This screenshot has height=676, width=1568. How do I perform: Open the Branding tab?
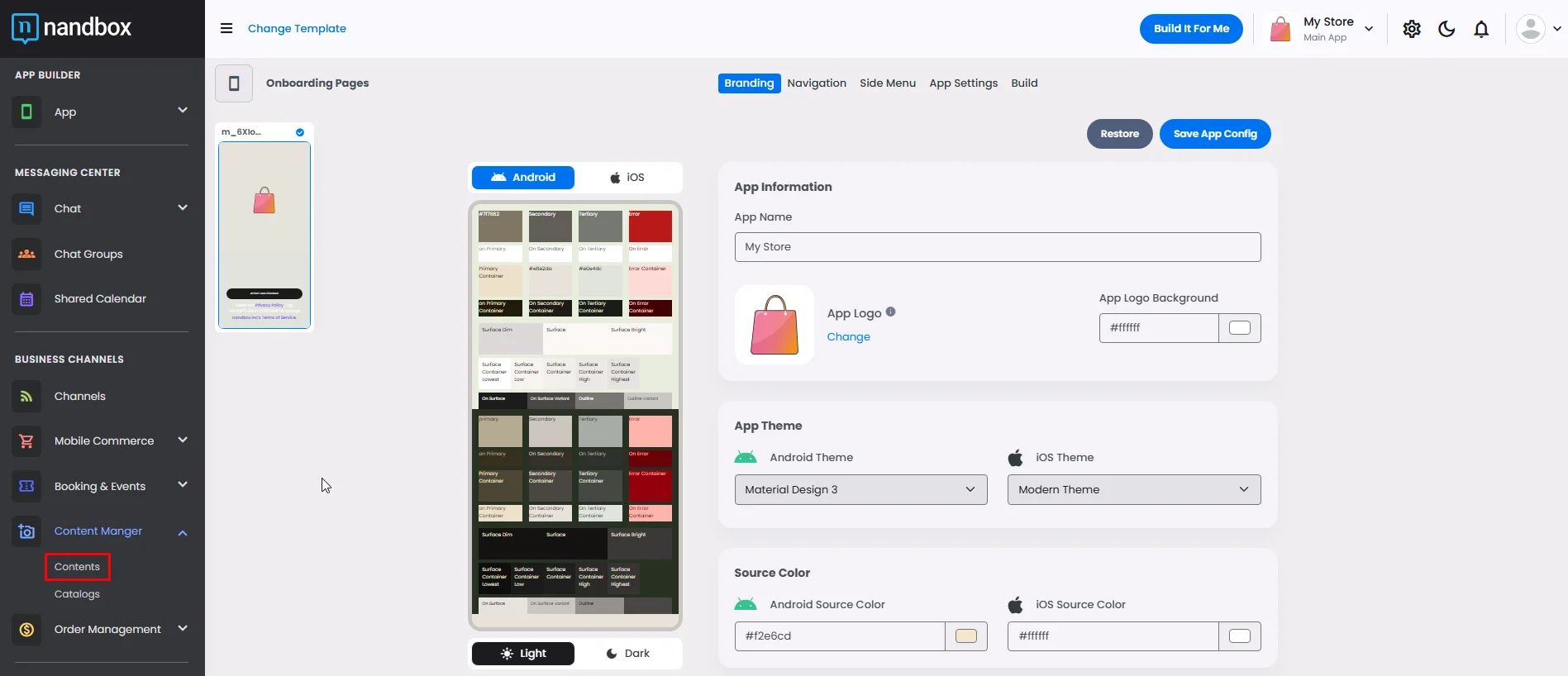[x=749, y=83]
